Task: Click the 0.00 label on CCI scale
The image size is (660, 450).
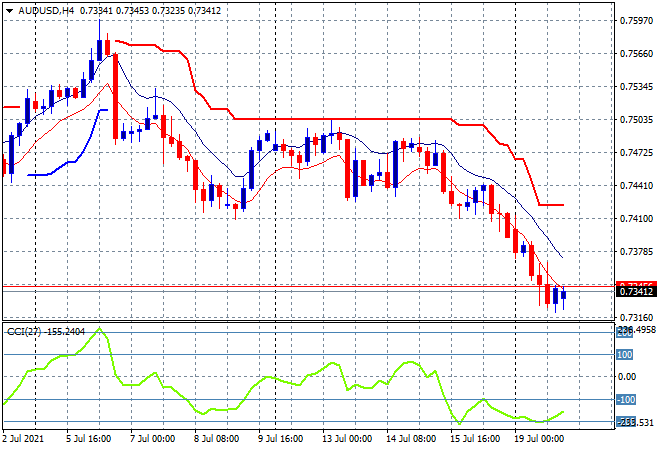Action: click(628, 377)
